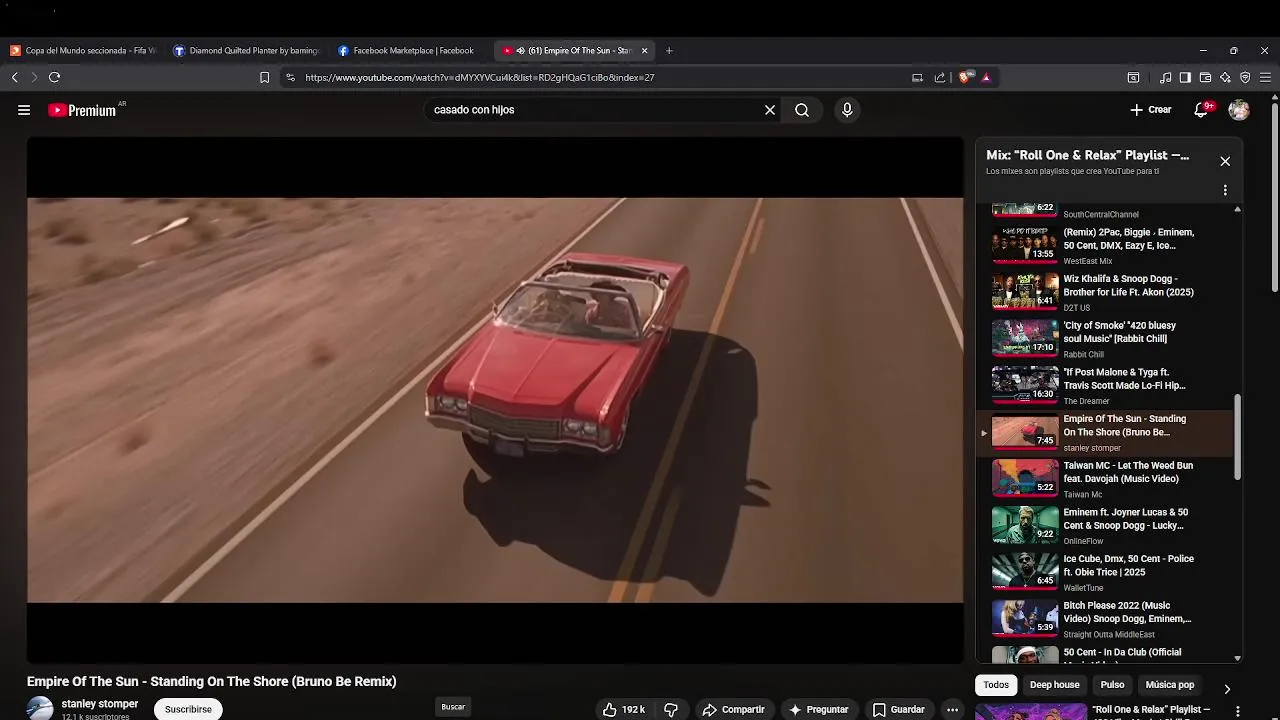
Task: Play Taiwan MC Let The Weed Bun
Action: (x=1105, y=479)
